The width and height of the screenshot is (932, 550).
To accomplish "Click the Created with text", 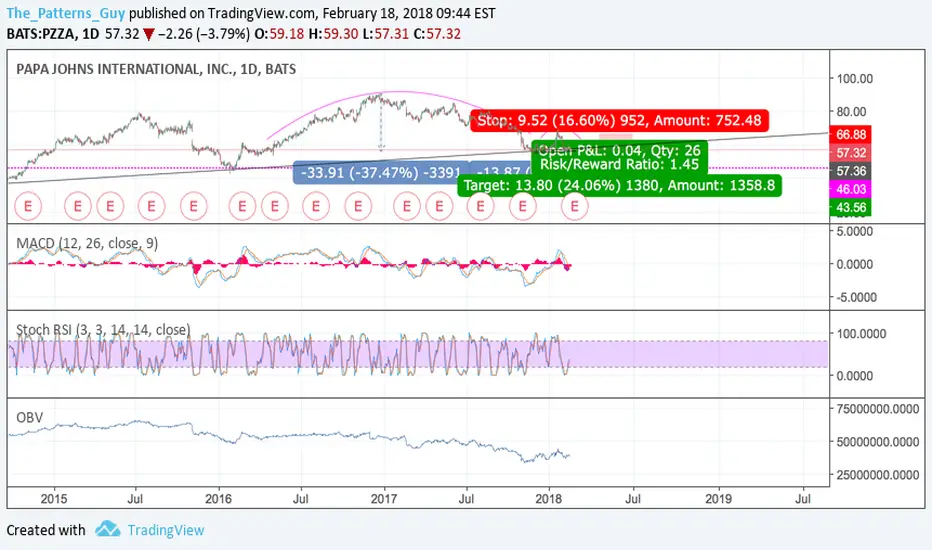I will 46,530.
